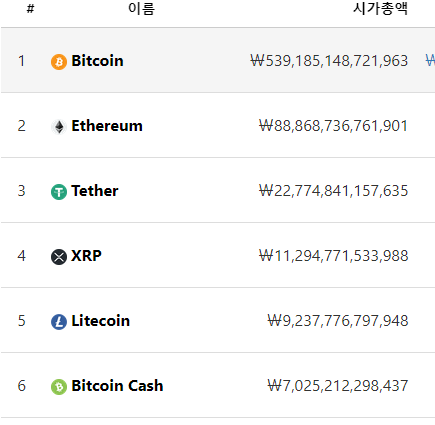Click Ethereum's market cap value ₩88,868,736,761,901
The width and height of the screenshot is (435, 425).
click(x=333, y=126)
